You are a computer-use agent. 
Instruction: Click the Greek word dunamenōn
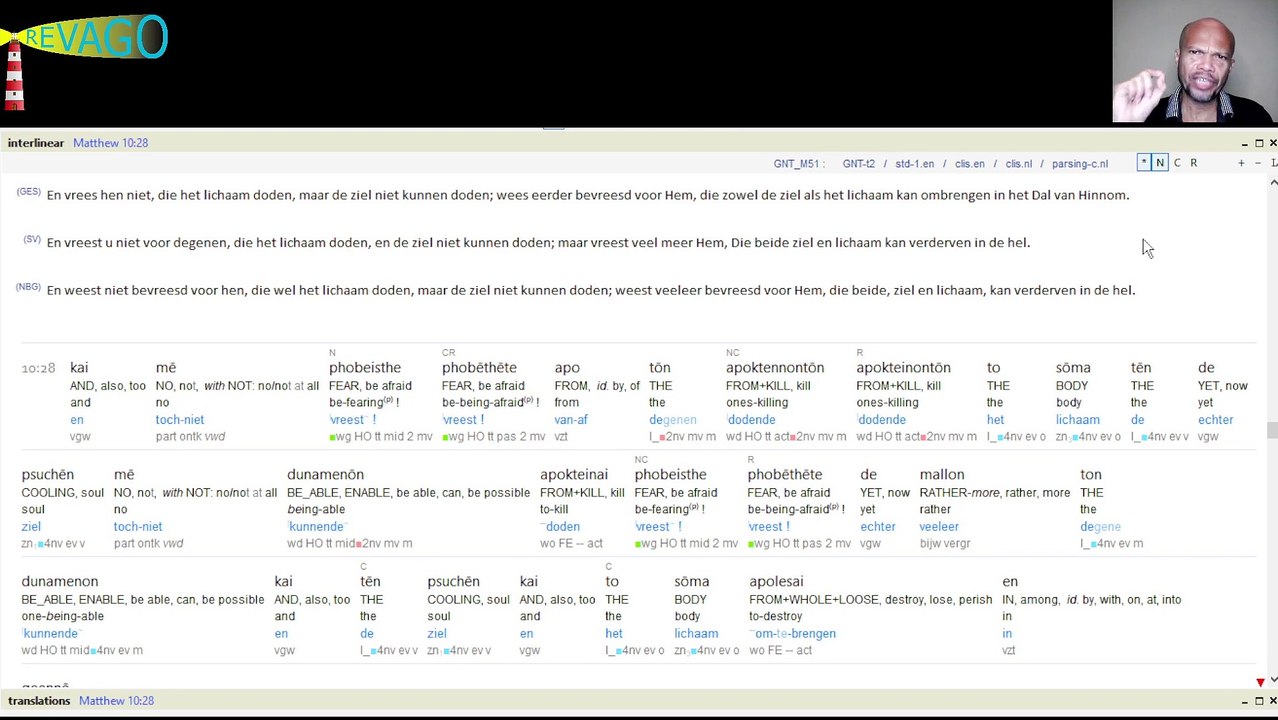point(325,475)
